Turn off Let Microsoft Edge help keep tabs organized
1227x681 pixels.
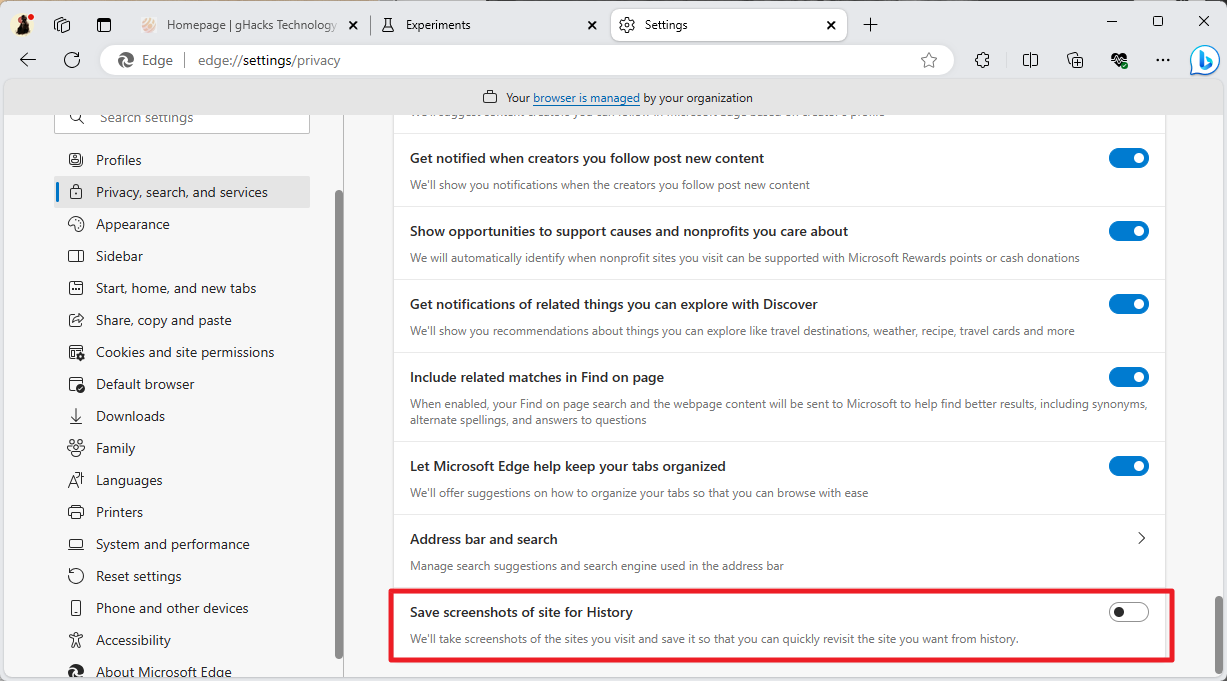1128,466
